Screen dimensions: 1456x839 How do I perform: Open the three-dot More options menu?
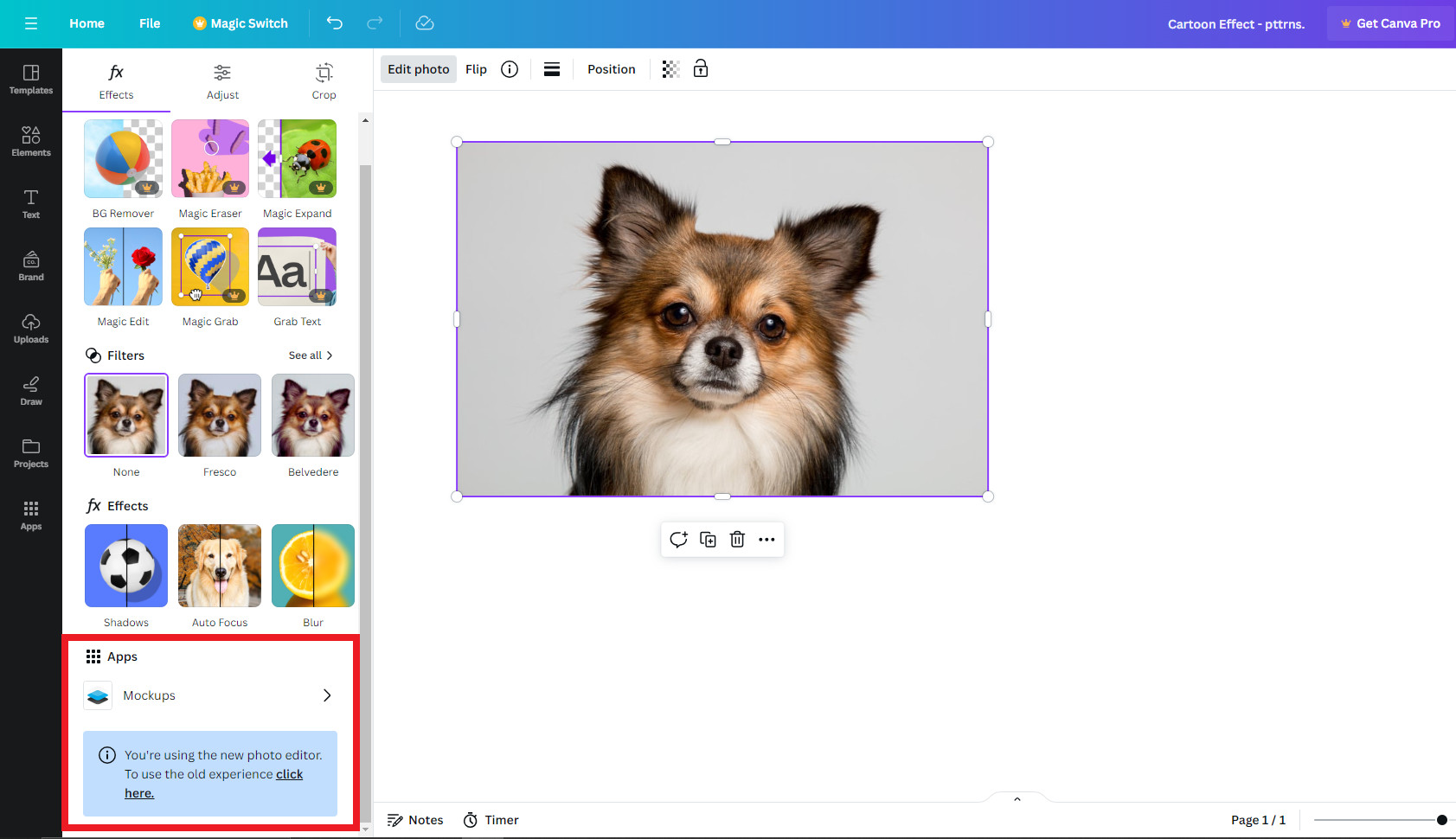tap(766, 540)
